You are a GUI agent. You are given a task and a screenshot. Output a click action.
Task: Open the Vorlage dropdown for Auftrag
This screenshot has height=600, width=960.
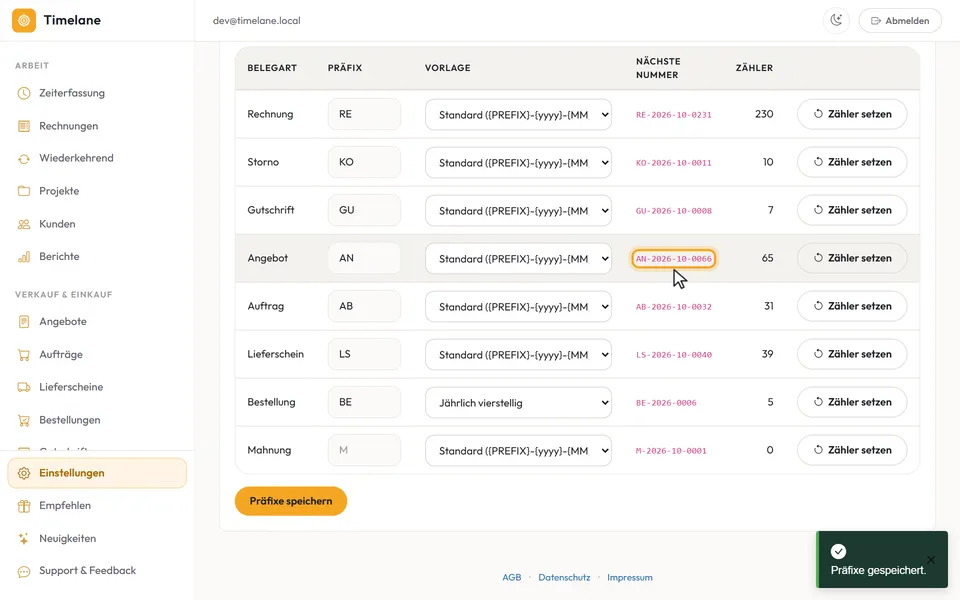pyautogui.click(x=518, y=307)
